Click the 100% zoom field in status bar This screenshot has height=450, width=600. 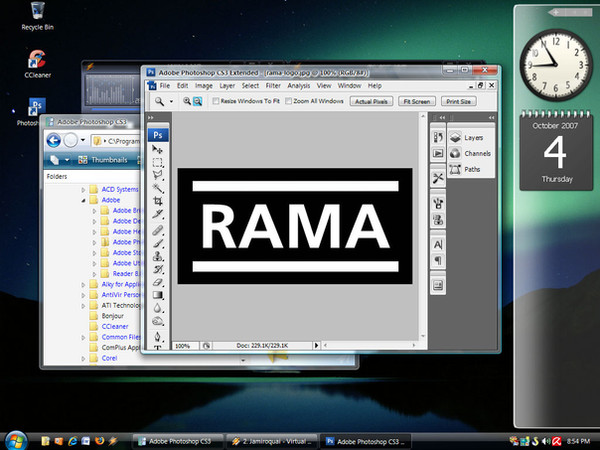click(x=184, y=346)
